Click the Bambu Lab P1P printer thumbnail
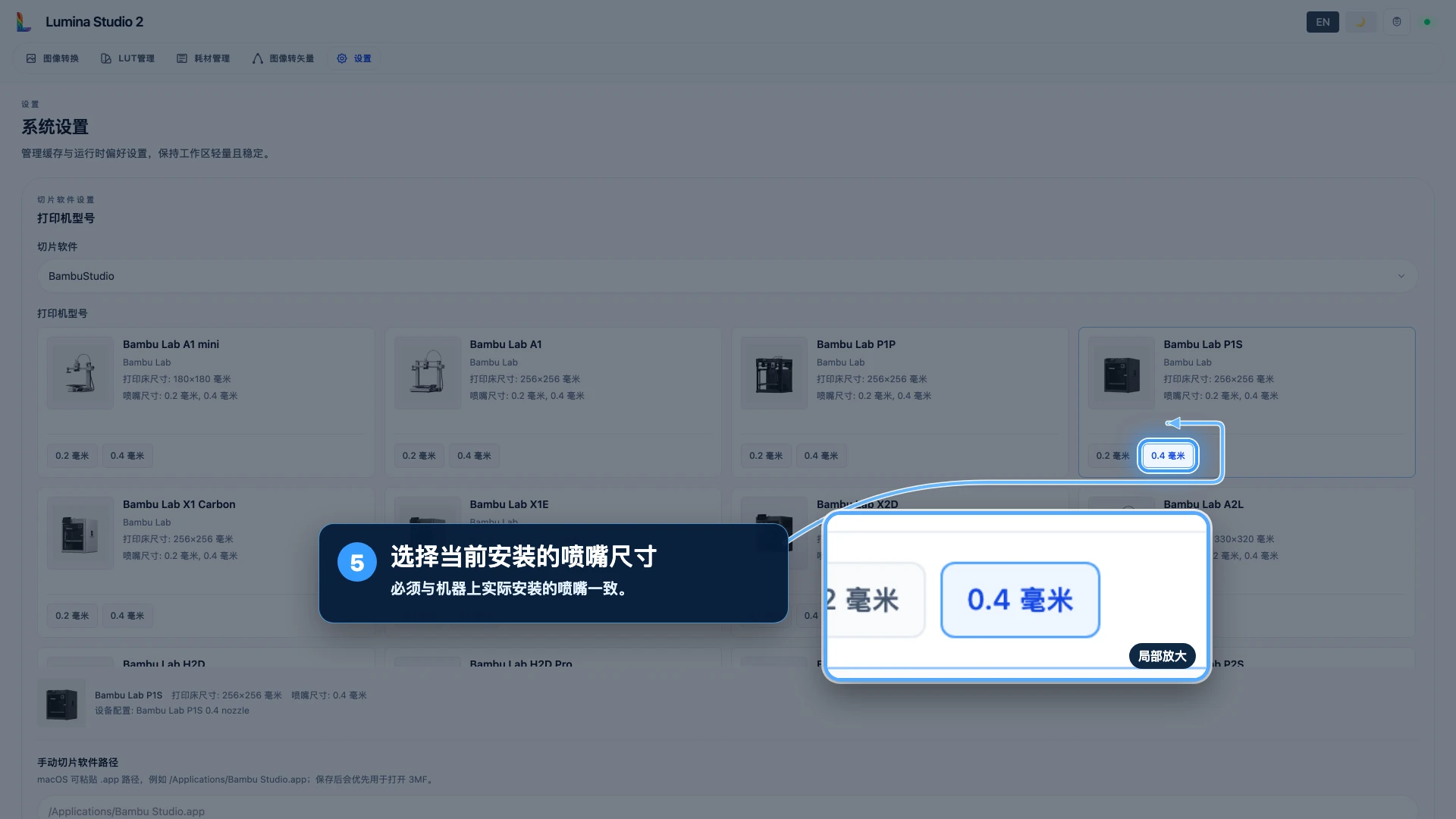The image size is (1456, 819). pyautogui.click(x=774, y=373)
